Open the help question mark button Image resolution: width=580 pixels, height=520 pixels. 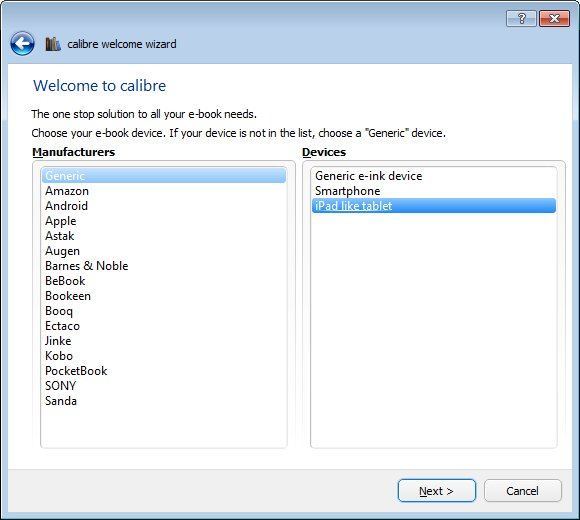521,18
